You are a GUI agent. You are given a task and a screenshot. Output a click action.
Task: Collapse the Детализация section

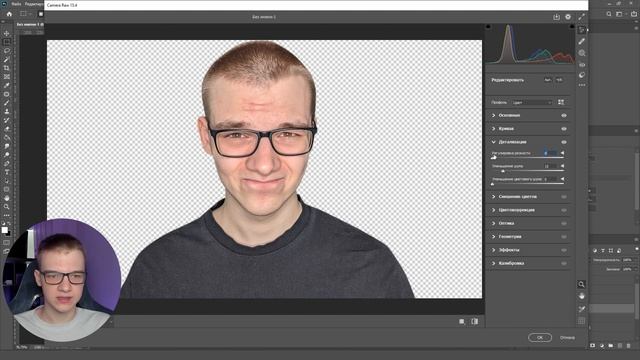[x=493, y=142]
